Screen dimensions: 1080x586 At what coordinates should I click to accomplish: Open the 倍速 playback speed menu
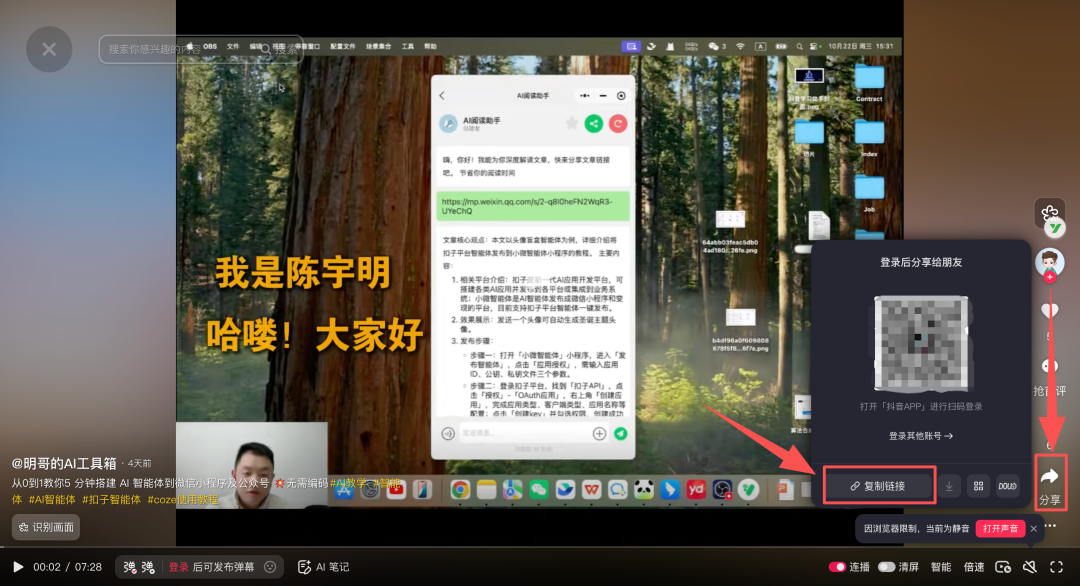coord(974,567)
